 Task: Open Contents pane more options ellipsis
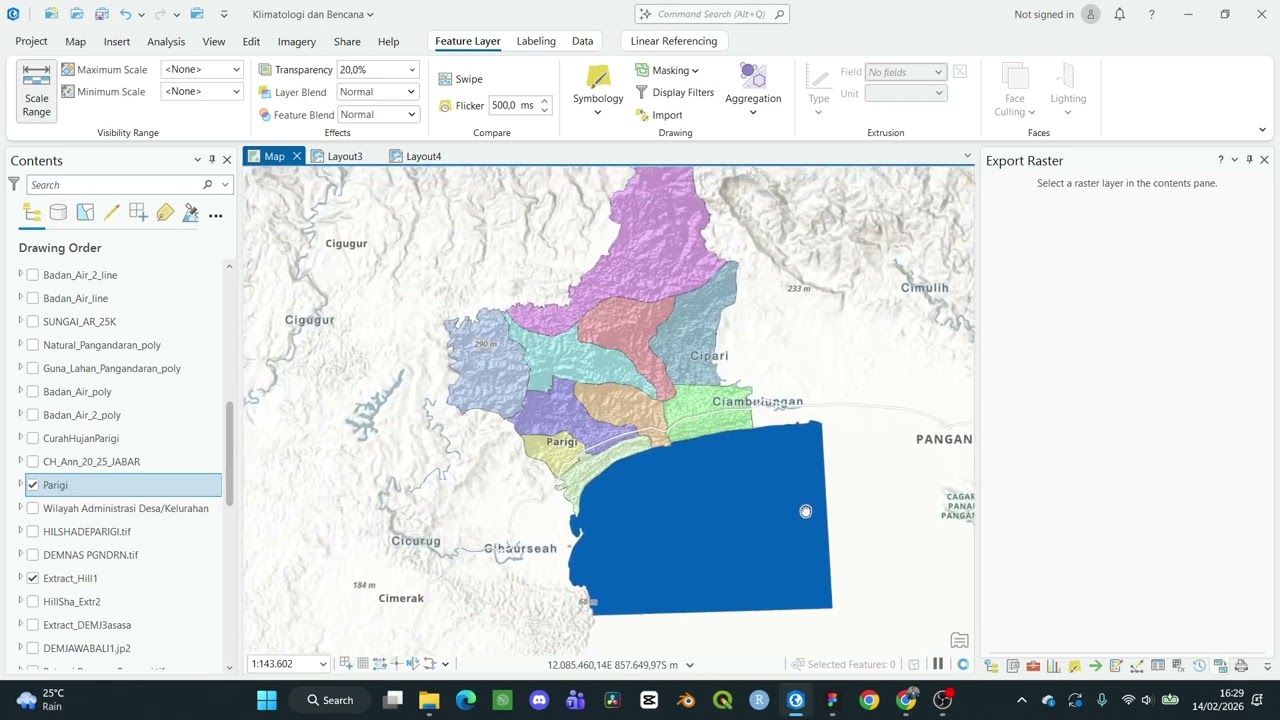tap(215, 214)
